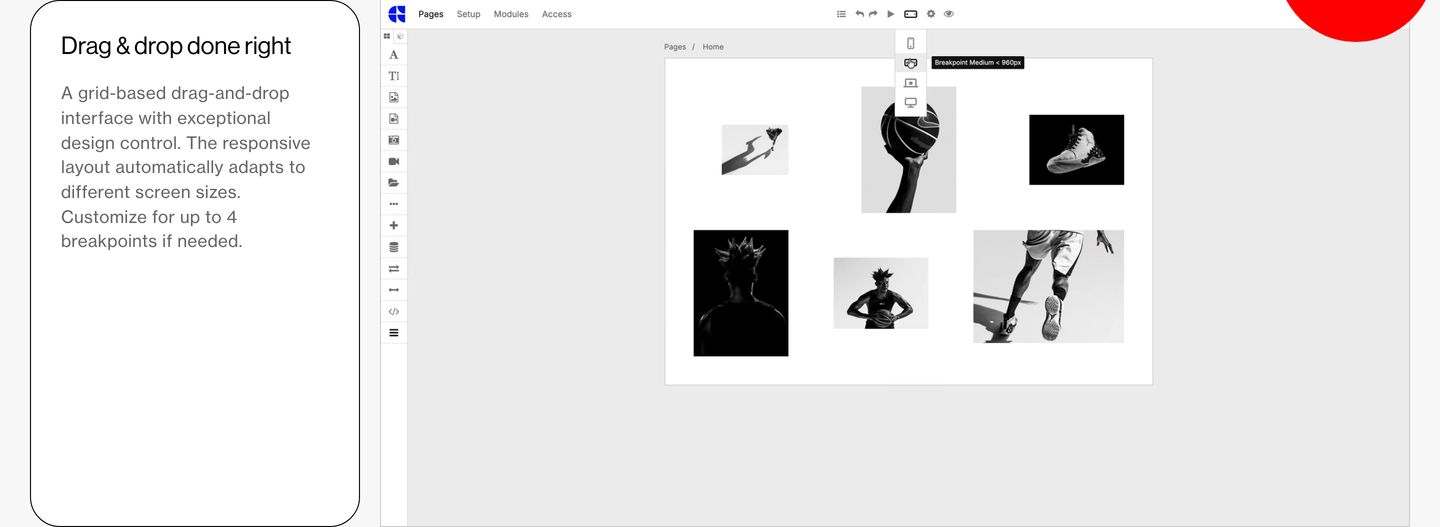Image resolution: width=1440 pixels, height=527 pixels.
Task: Select the basketball in hand image
Action: [x=909, y=150]
